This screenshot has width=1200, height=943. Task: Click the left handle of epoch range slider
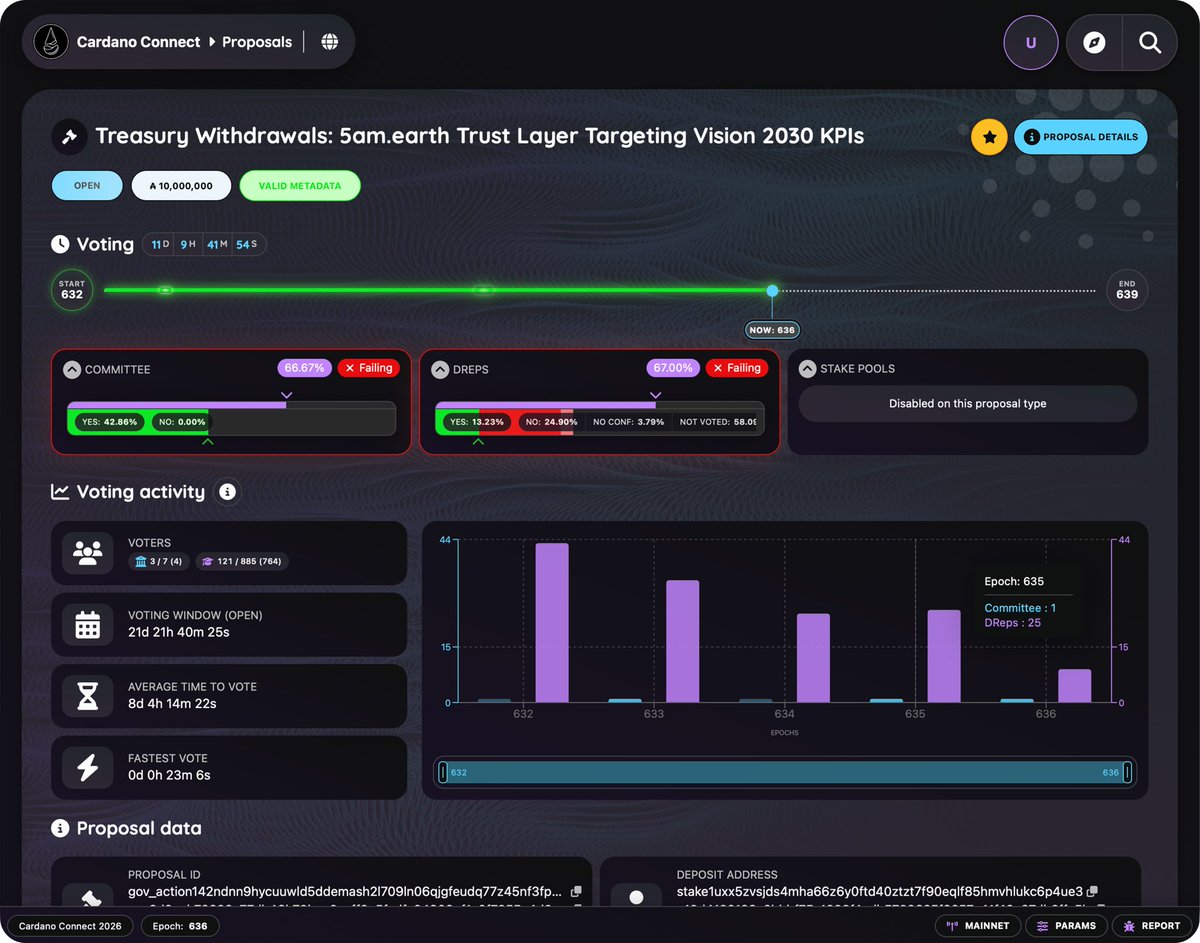click(443, 772)
